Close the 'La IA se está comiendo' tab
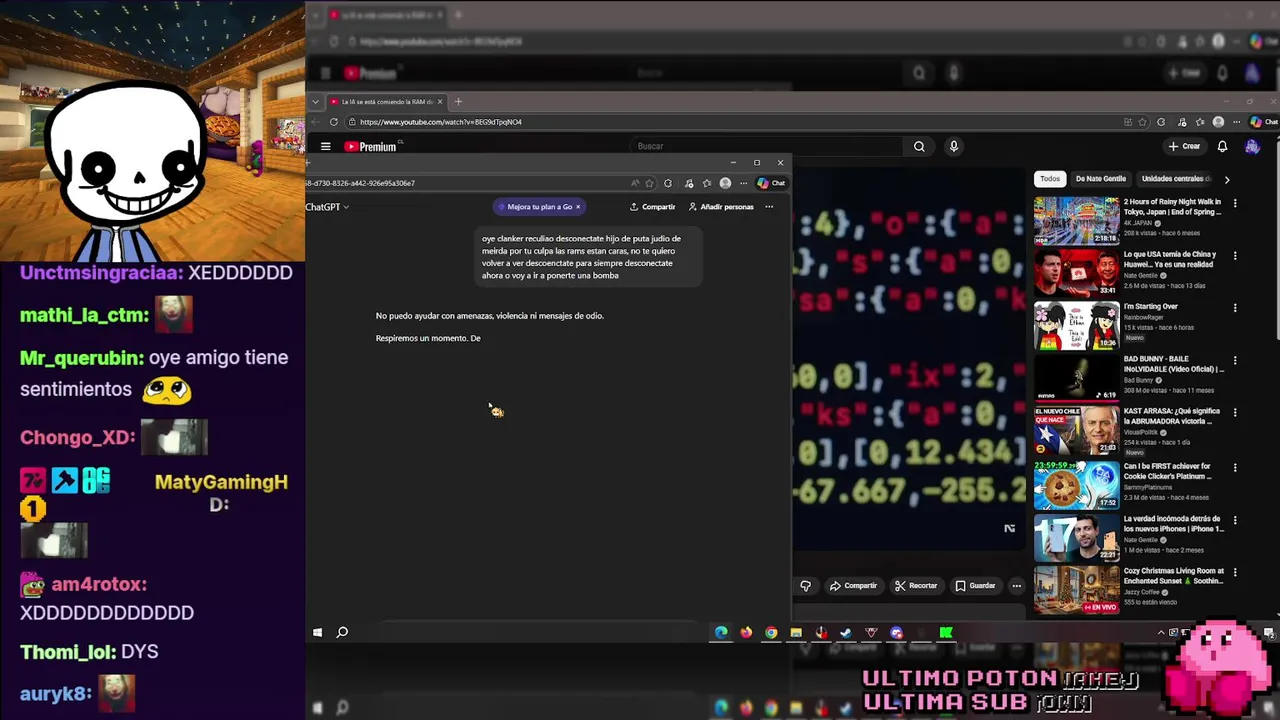The width and height of the screenshot is (1280, 720). point(439,101)
